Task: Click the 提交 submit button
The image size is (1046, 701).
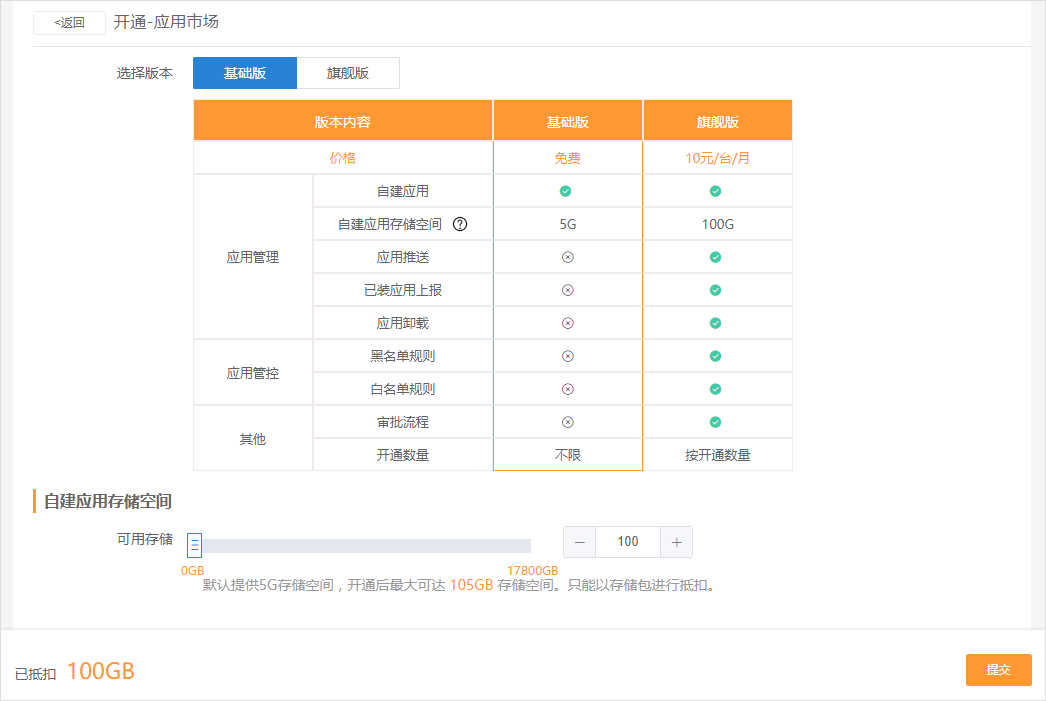Action: click(998, 670)
